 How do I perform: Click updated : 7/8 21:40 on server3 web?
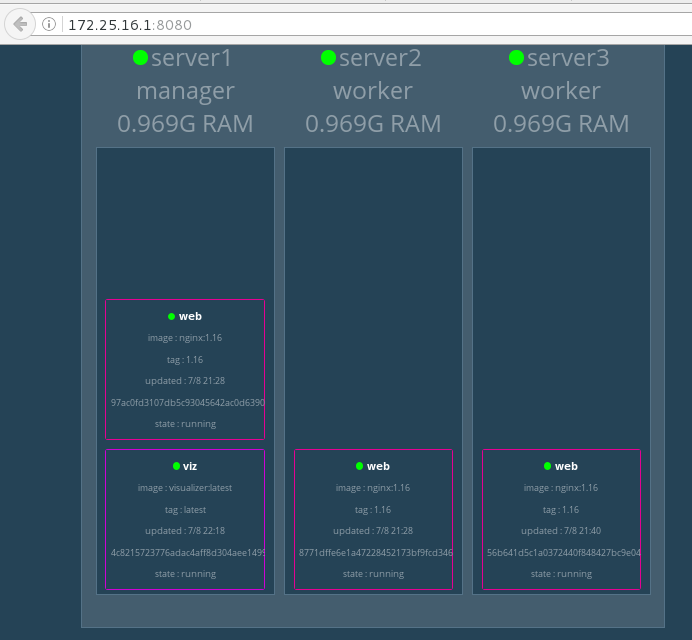[x=561, y=531]
